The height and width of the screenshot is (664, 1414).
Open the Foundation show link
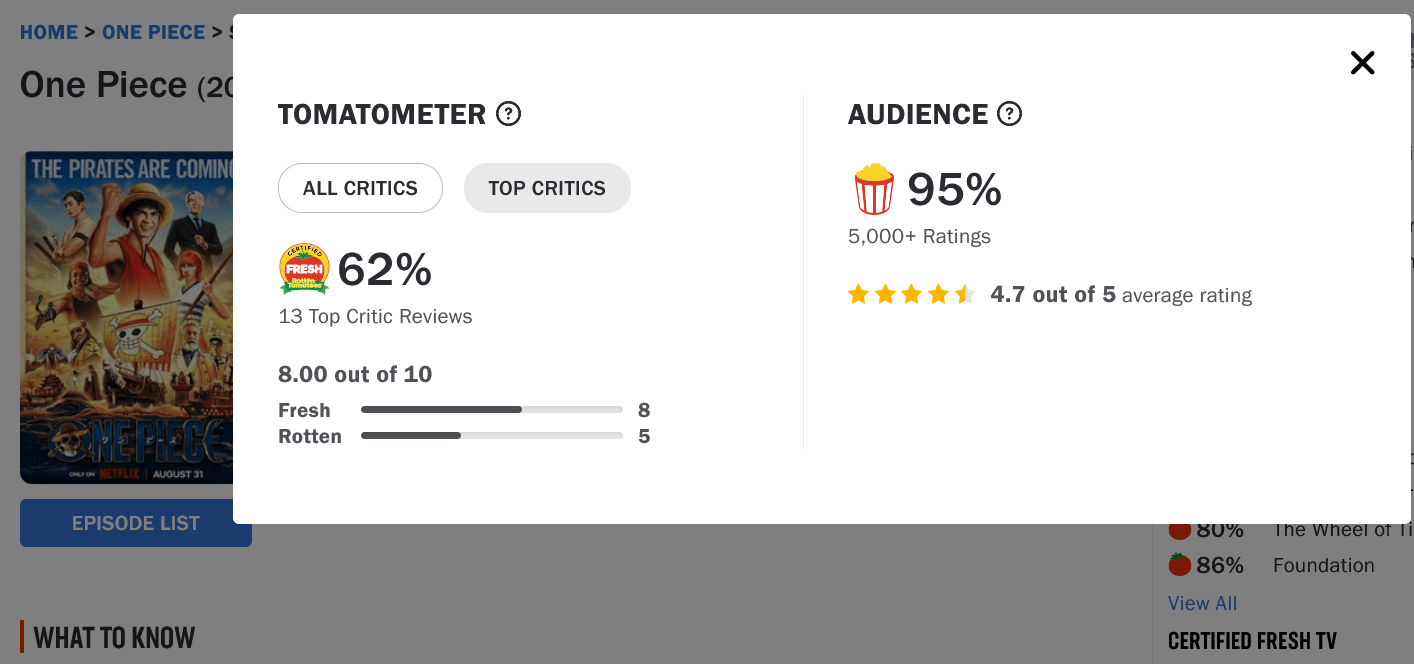[1323, 565]
